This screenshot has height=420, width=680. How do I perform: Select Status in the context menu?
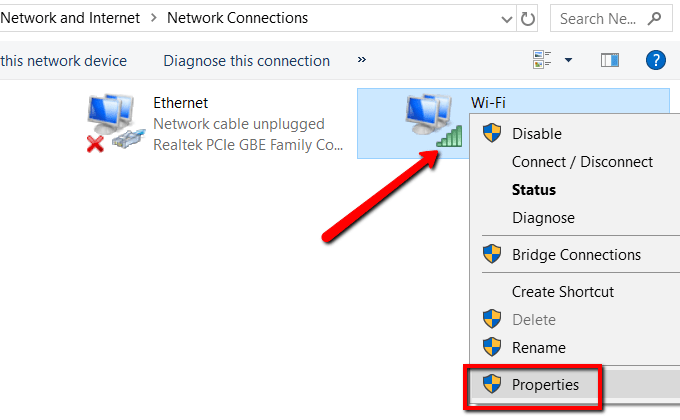coord(534,190)
